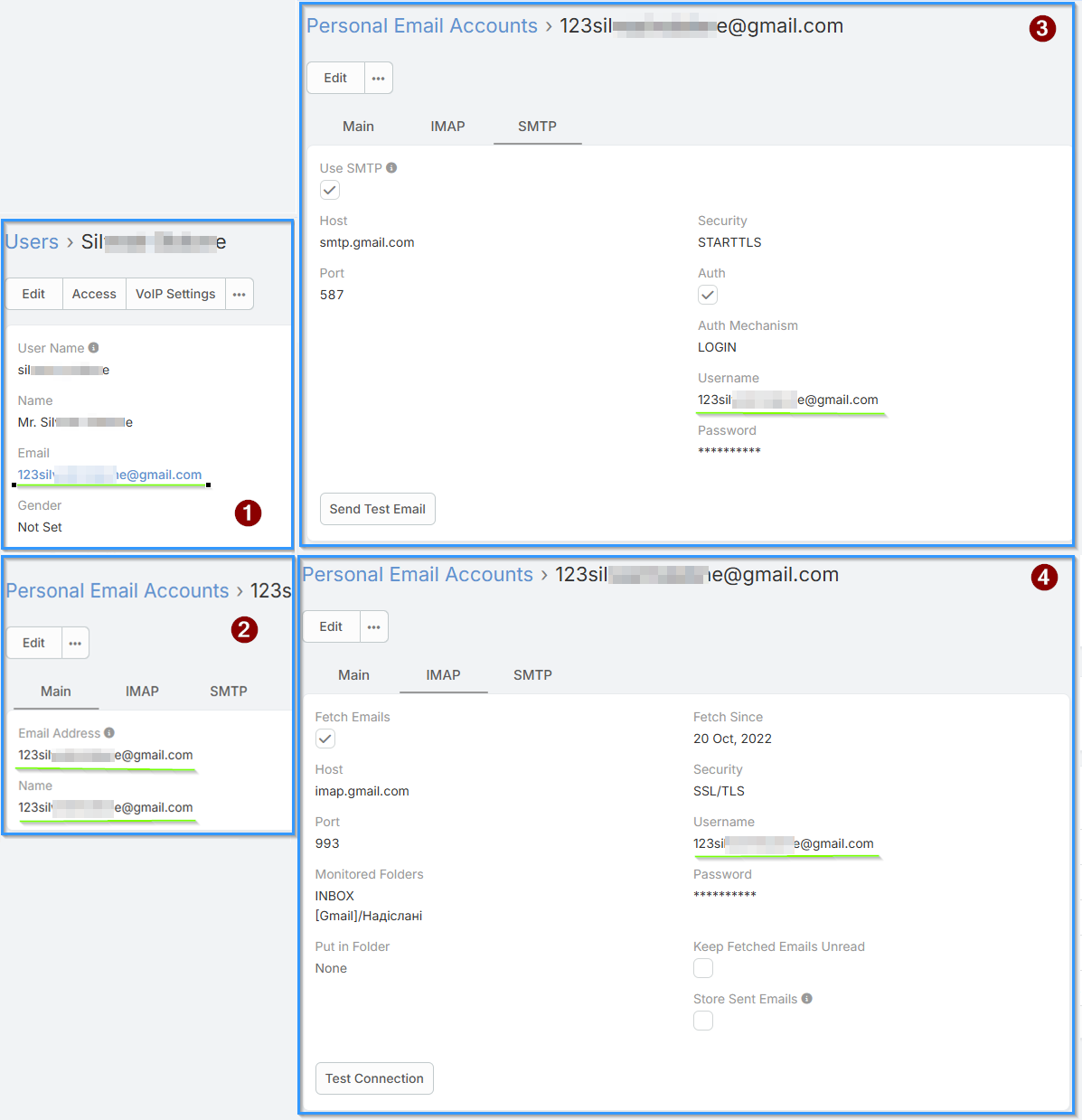The image size is (1082, 1120).
Task: Click the Send Test Email button
Action: (378, 509)
